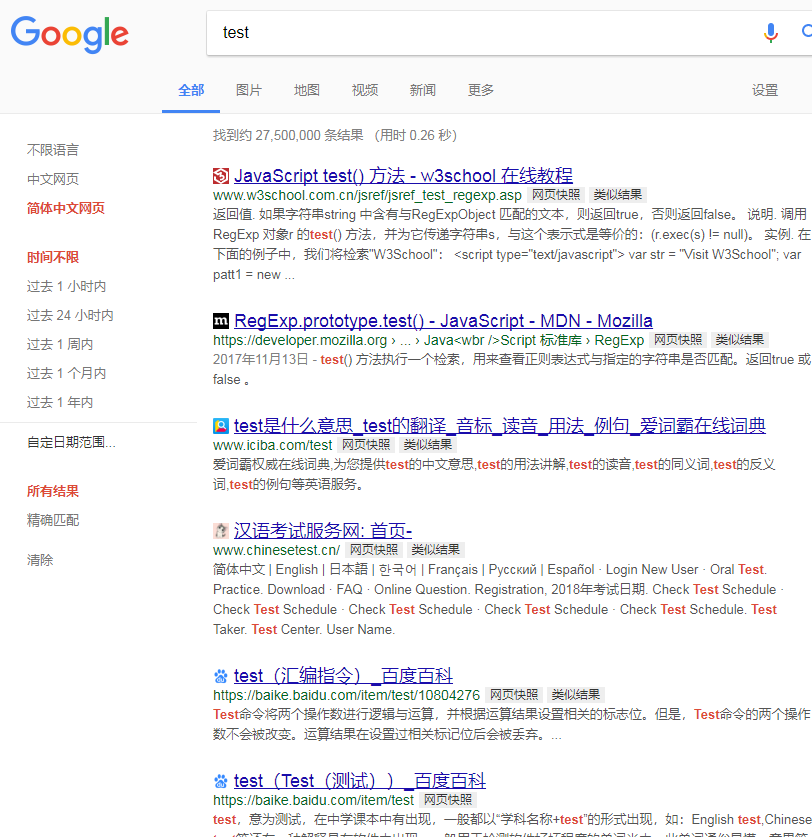Viewport: 812px width, 837px height.
Task: Open 自定日期范围... option
Action: (71, 442)
